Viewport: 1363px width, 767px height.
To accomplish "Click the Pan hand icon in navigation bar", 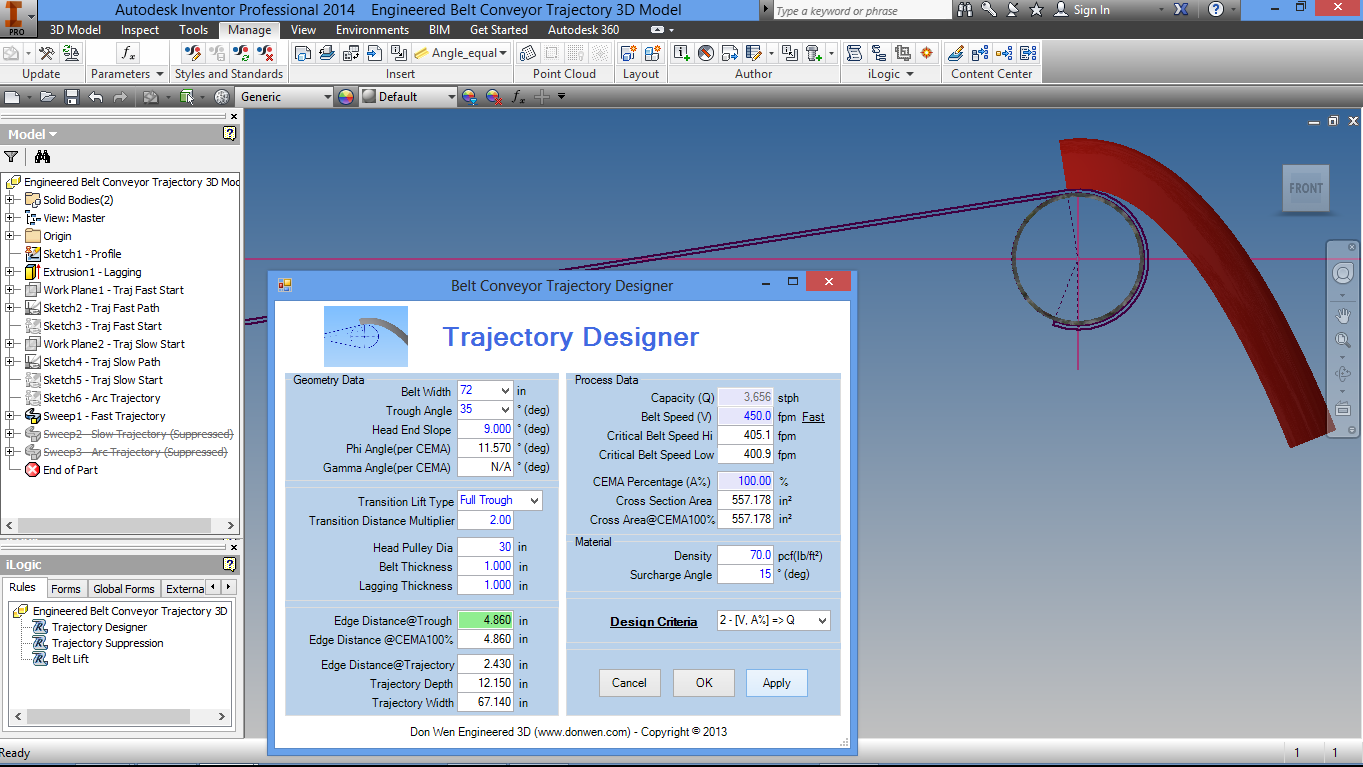I will (x=1343, y=314).
